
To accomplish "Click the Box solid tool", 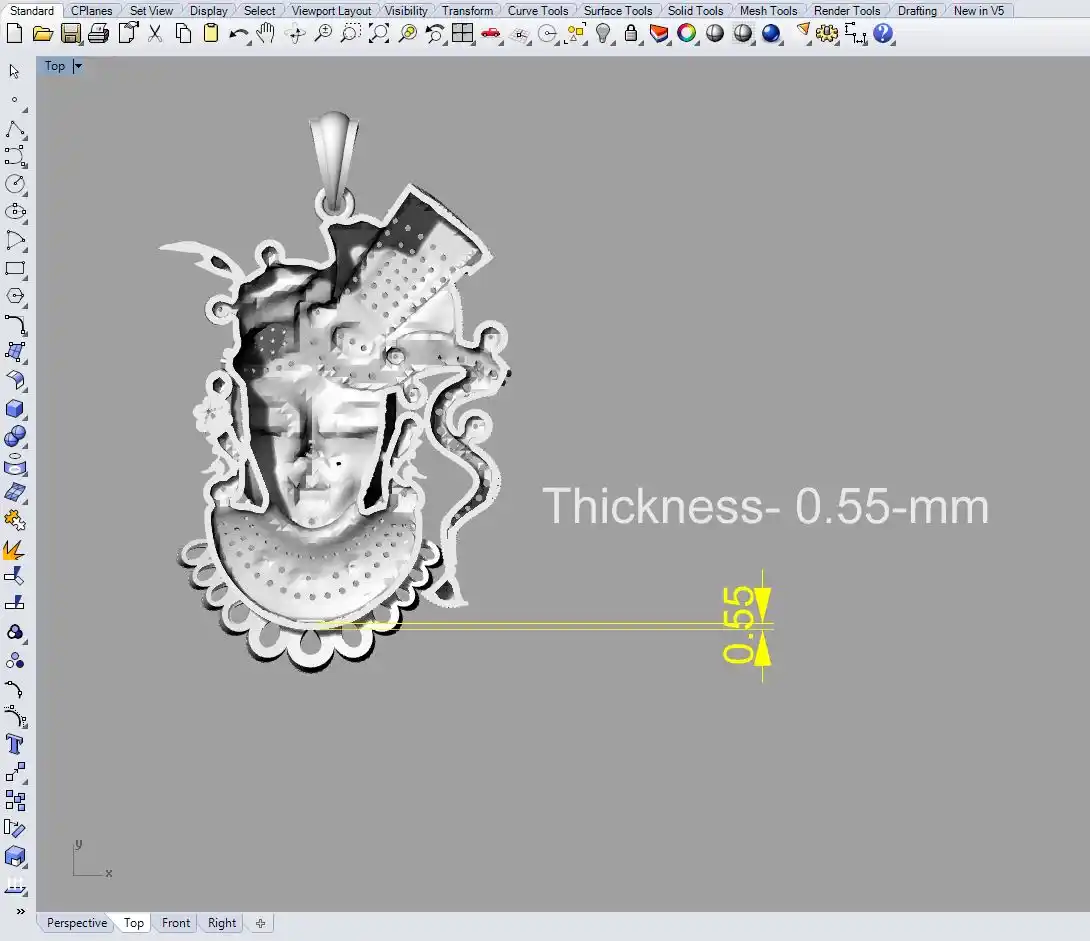I will pyautogui.click(x=15, y=409).
